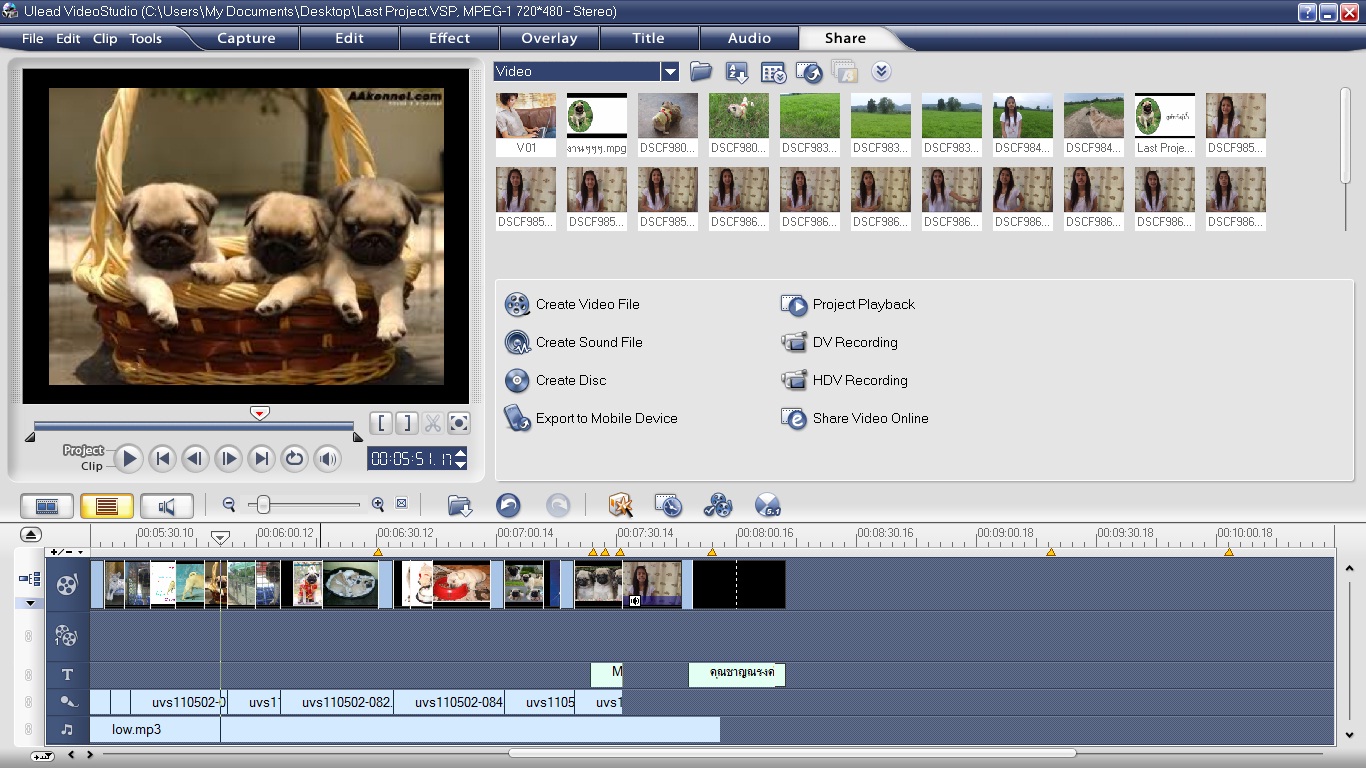Switch to Project play mode
Viewport: 1366px width, 768px height.
[x=83, y=450]
